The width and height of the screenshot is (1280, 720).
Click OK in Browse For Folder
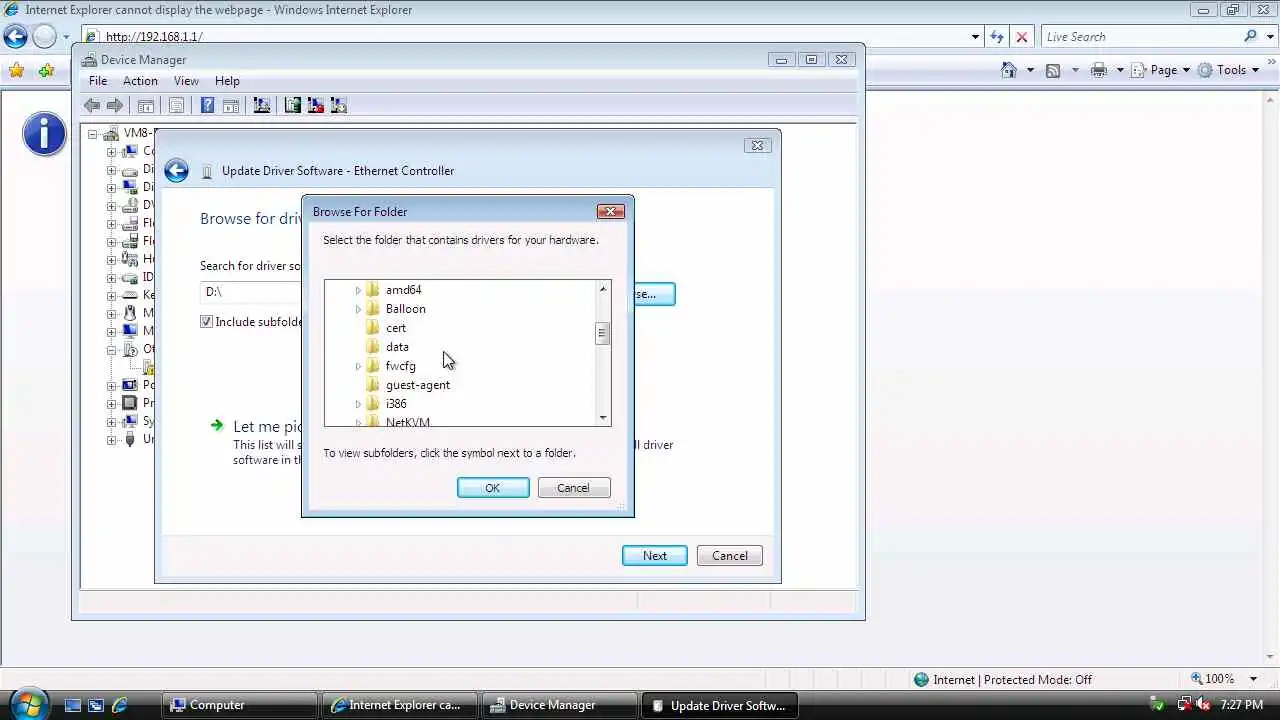[493, 488]
